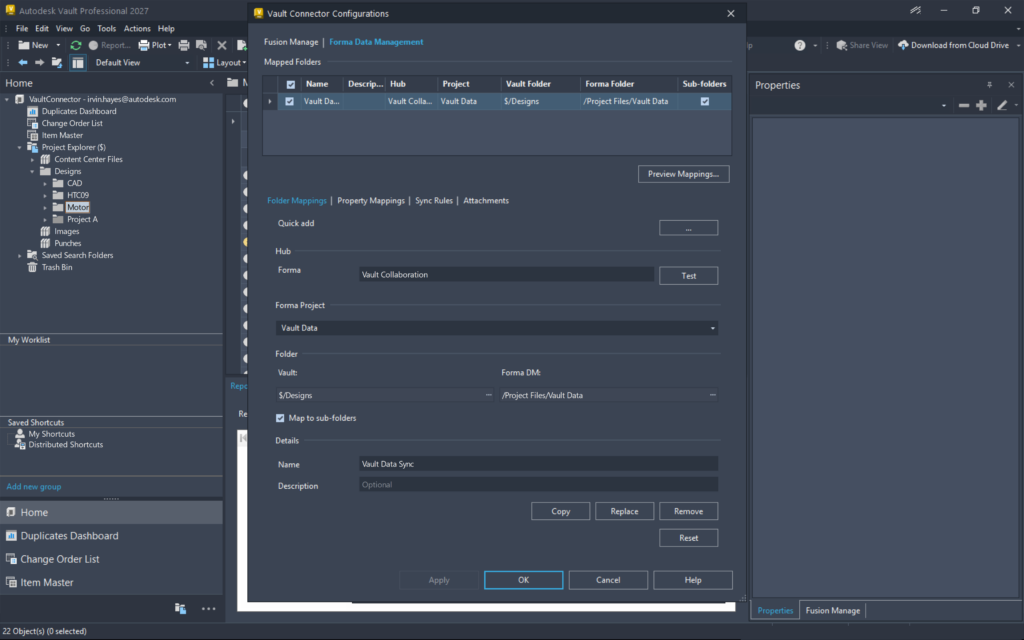Click the Remove button
The width and height of the screenshot is (1024, 640).
click(688, 511)
